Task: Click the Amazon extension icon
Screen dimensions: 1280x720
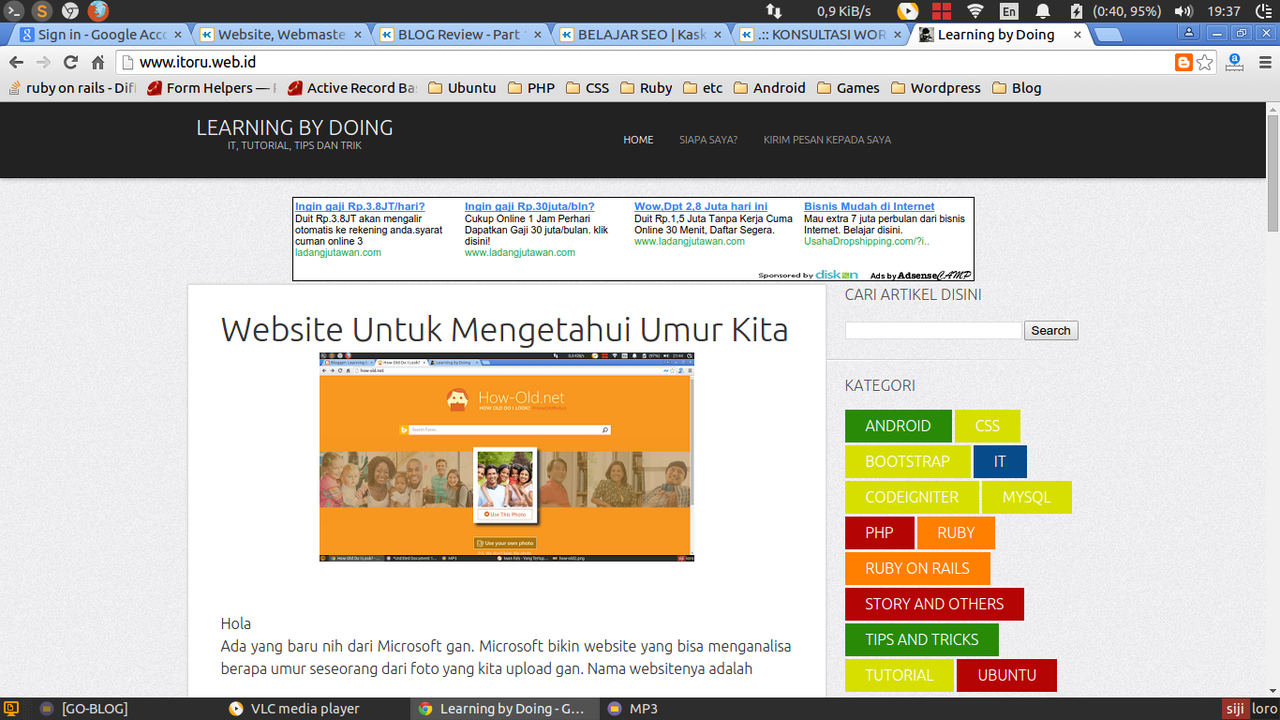Action: 1235,62
